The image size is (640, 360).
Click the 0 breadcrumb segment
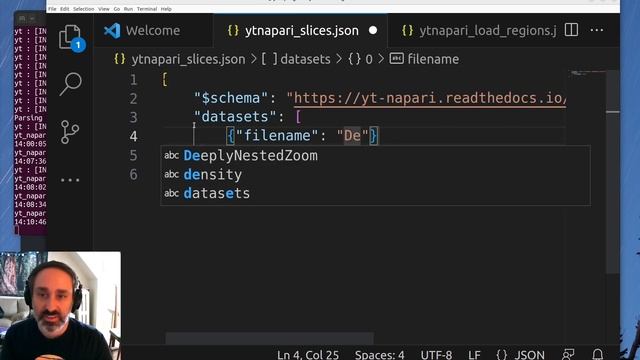(360, 59)
